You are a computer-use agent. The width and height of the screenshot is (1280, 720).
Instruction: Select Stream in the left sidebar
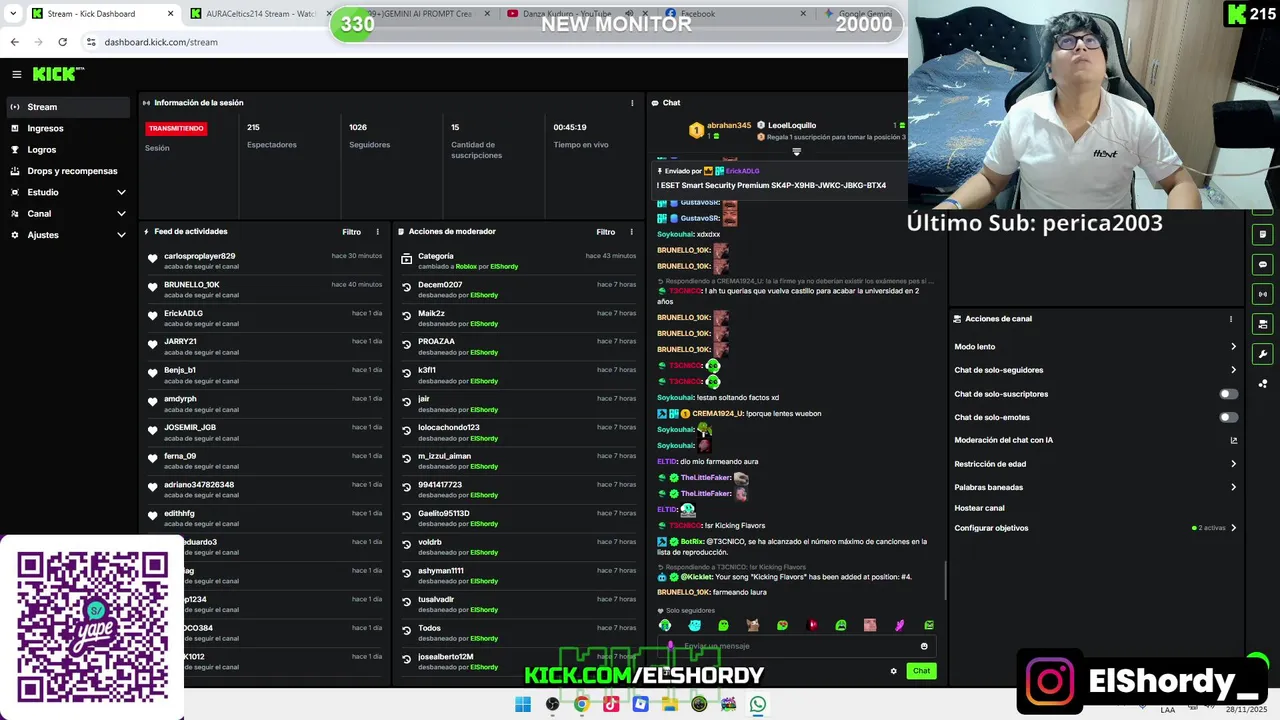pyautogui.click(x=68, y=107)
